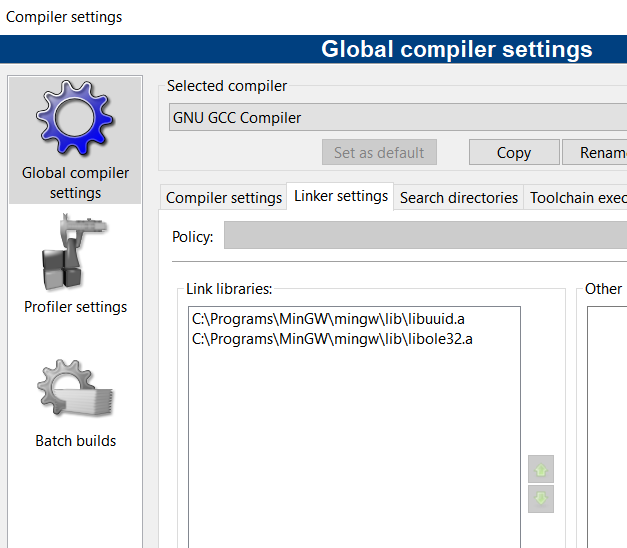Click the Rename compiler button
627x548 pixels.
tap(595, 152)
